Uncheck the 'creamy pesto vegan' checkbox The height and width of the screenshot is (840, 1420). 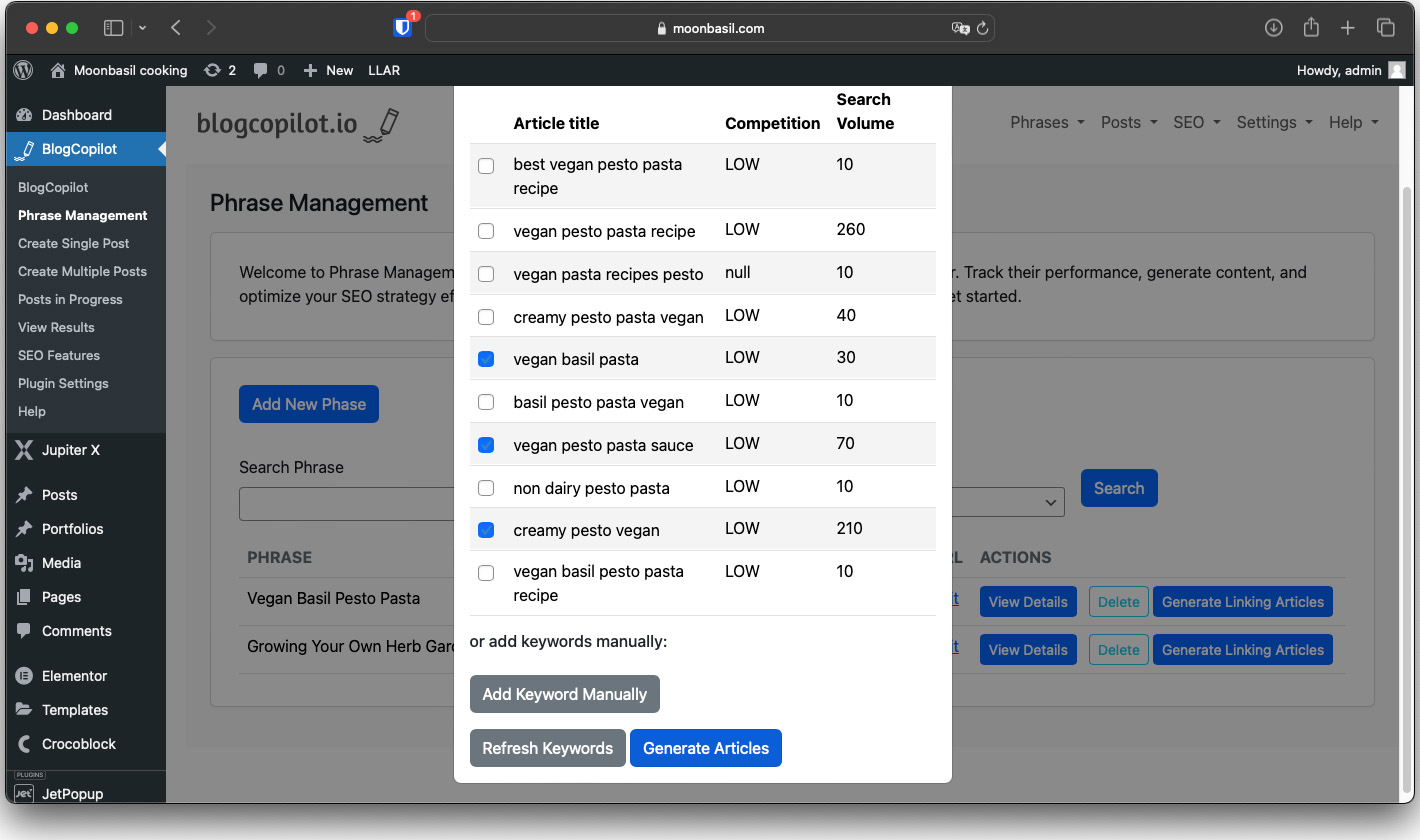[x=486, y=530]
